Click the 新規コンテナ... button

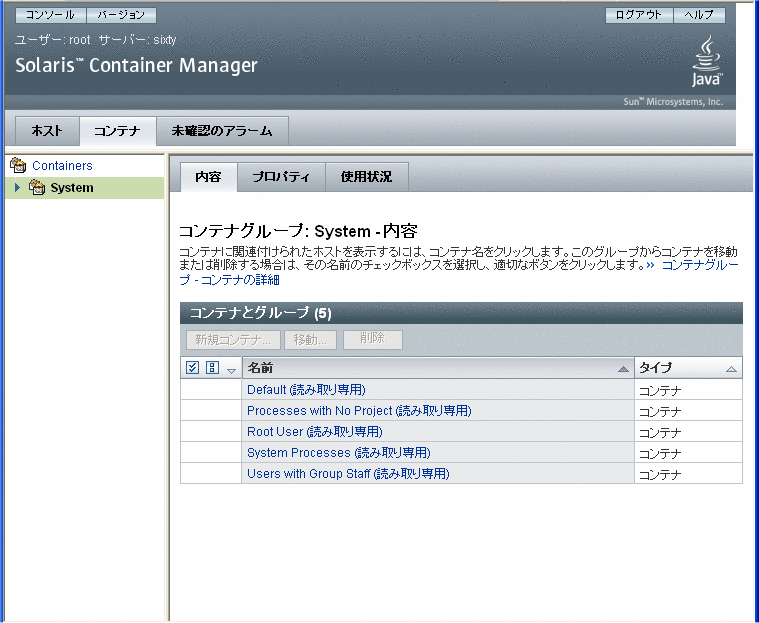click(233, 340)
